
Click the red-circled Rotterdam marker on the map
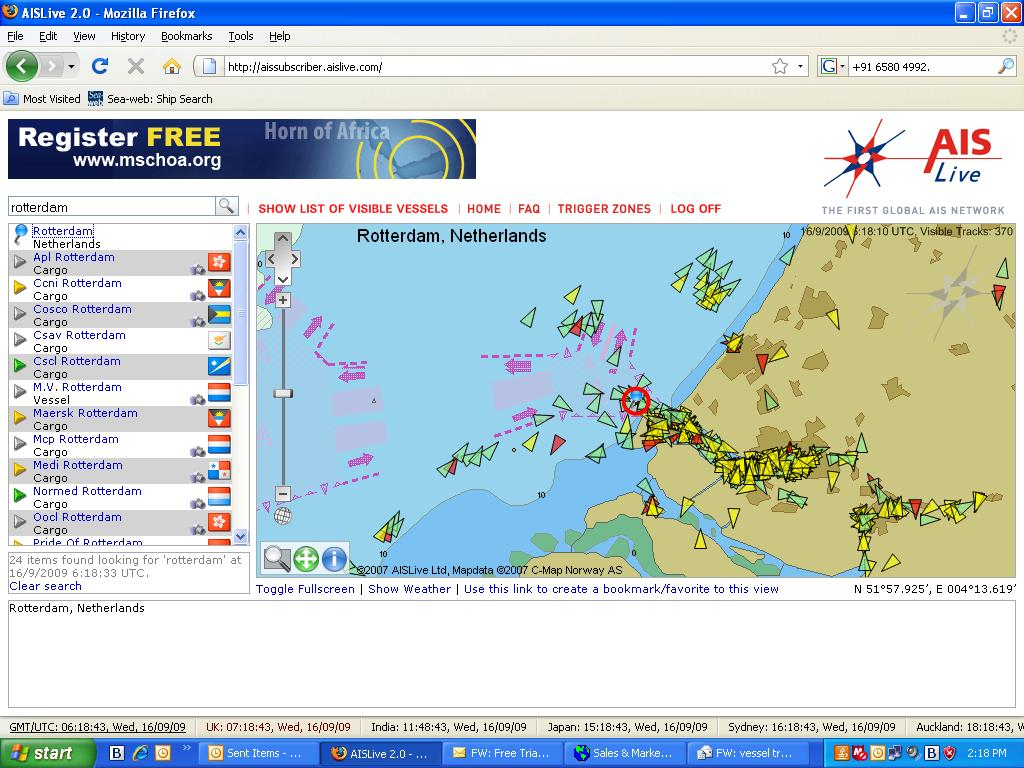click(635, 400)
